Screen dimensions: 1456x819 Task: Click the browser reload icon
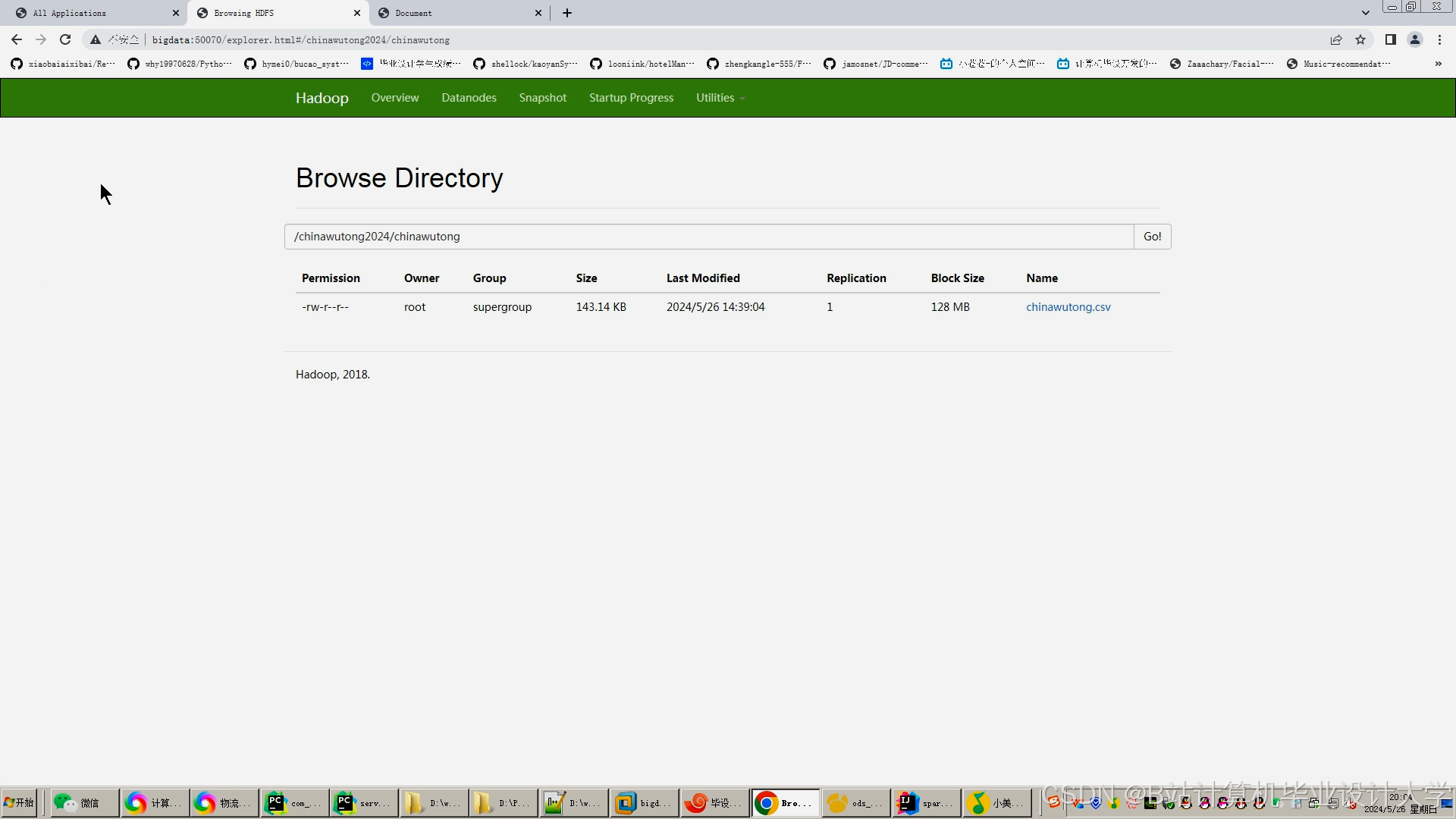click(x=65, y=39)
